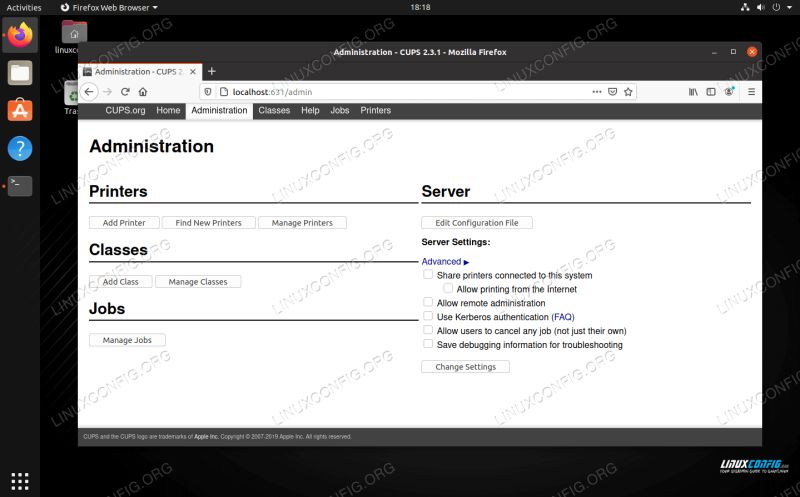
Task: Open the network status icon in top bar
Action: [x=745, y=7]
